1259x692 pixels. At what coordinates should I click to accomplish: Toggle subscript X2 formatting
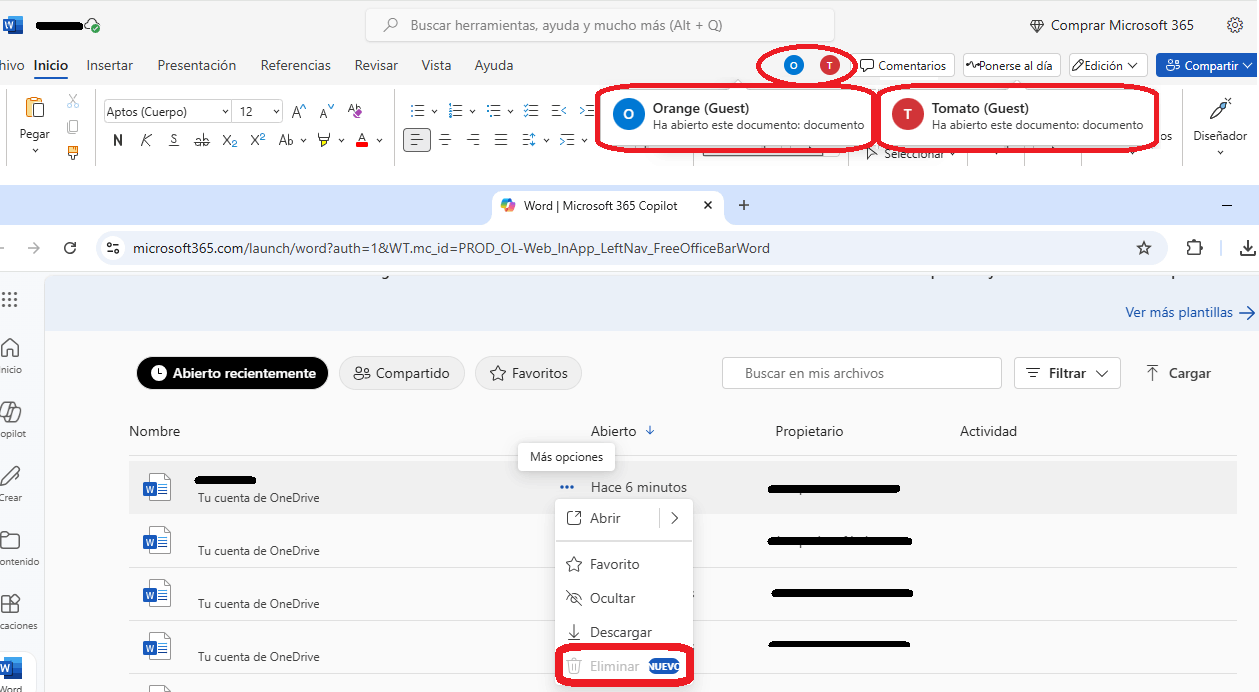tap(230, 140)
